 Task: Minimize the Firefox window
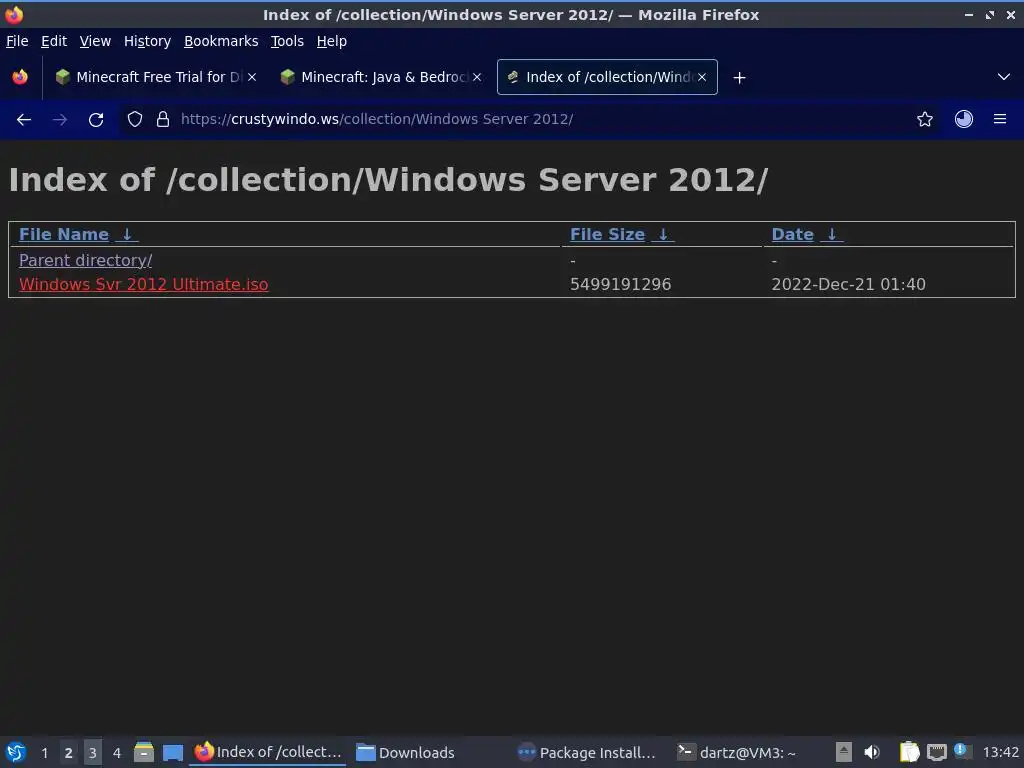click(969, 14)
